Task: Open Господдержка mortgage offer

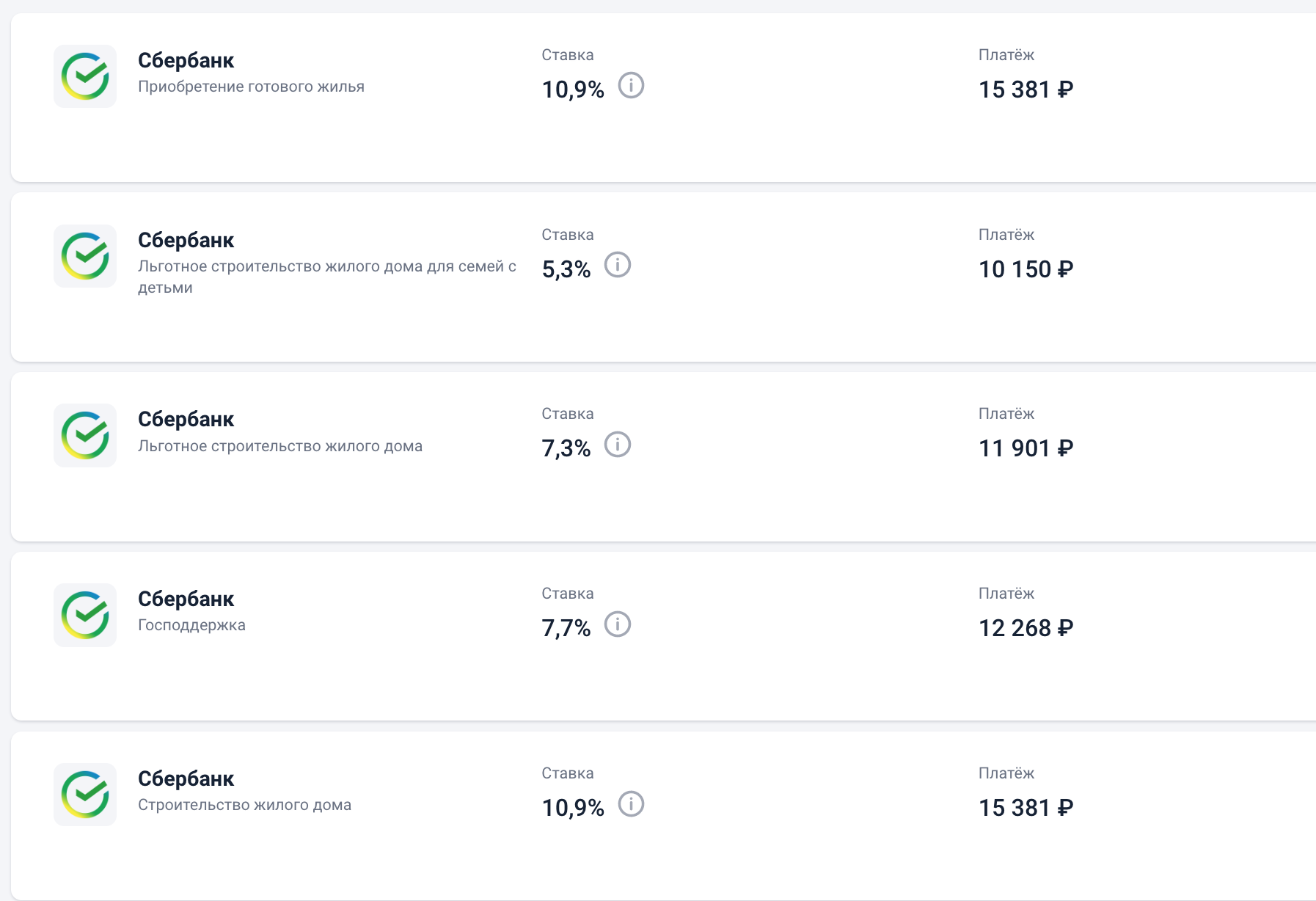Action: tap(191, 625)
